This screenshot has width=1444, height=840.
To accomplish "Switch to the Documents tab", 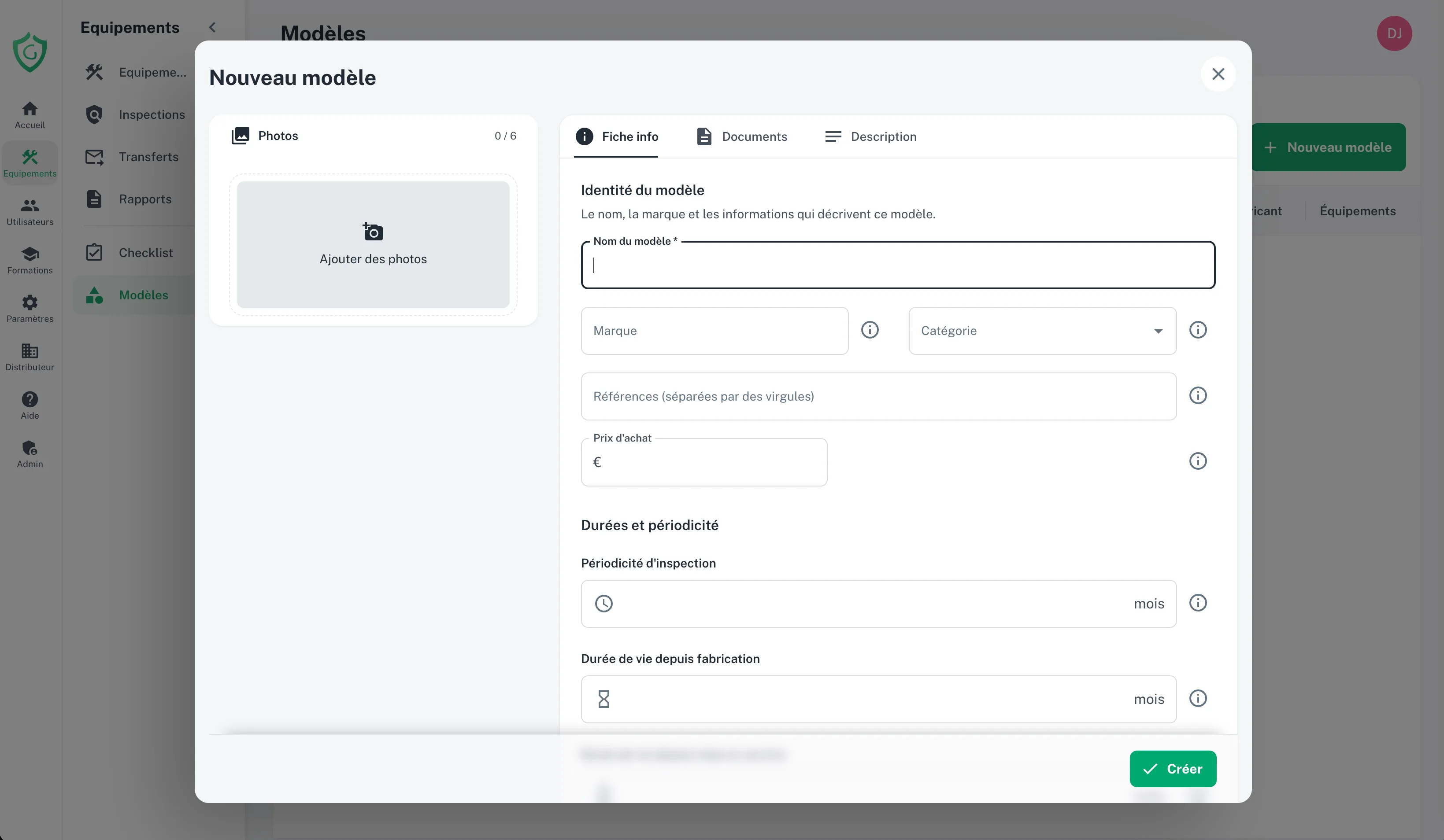I will pos(742,136).
